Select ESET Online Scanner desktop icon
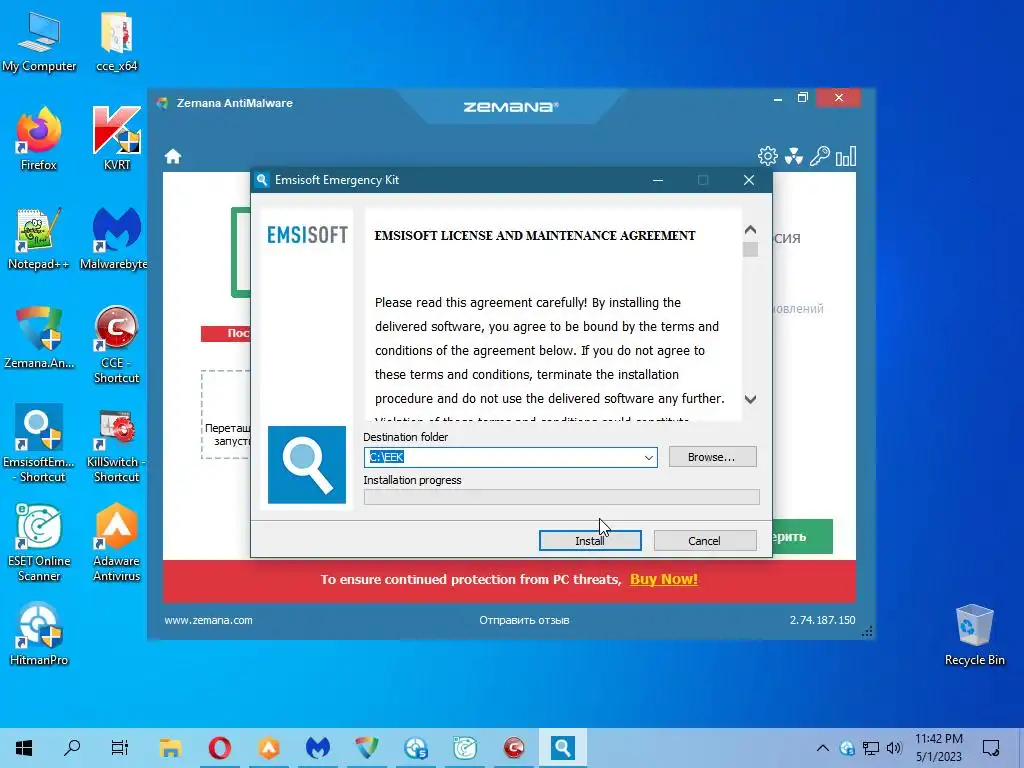Image resolution: width=1024 pixels, height=768 pixels. (39, 543)
